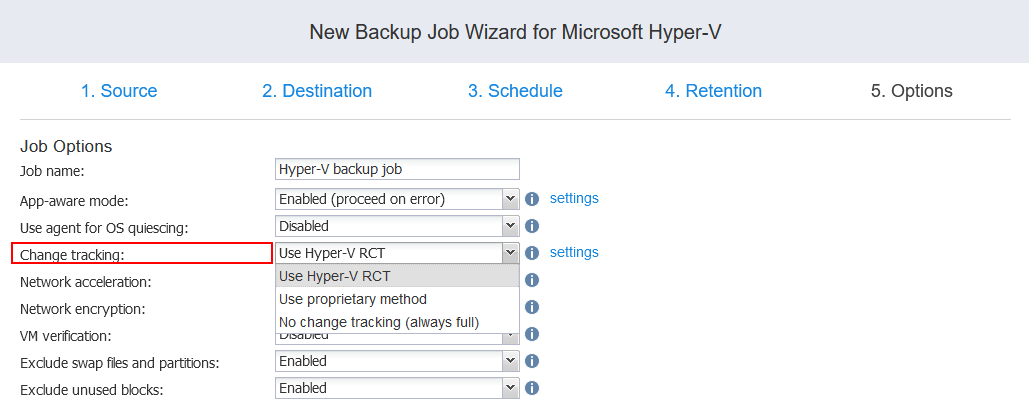Open the Use agent for OS quiescing dropdown
This screenshot has width=1029, height=408.
click(x=510, y=226)
